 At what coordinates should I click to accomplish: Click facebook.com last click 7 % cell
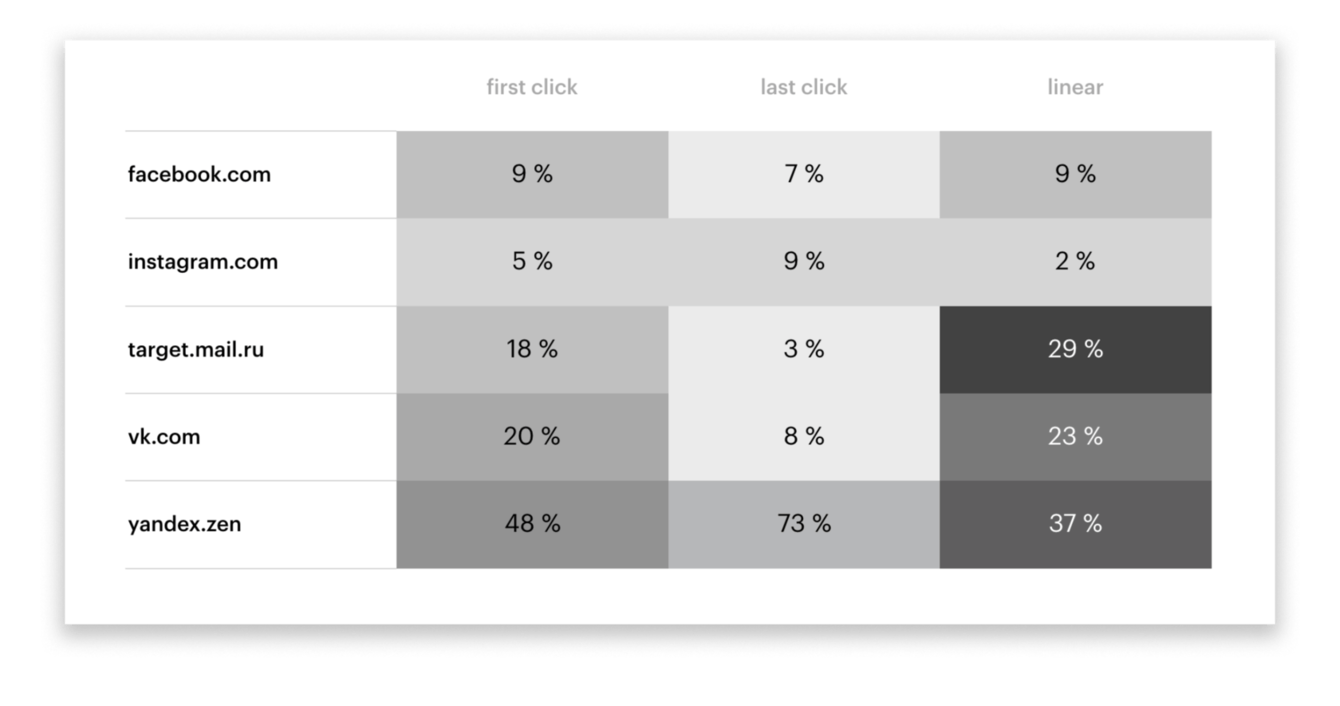pyautogui.click(x=804, y=174)
